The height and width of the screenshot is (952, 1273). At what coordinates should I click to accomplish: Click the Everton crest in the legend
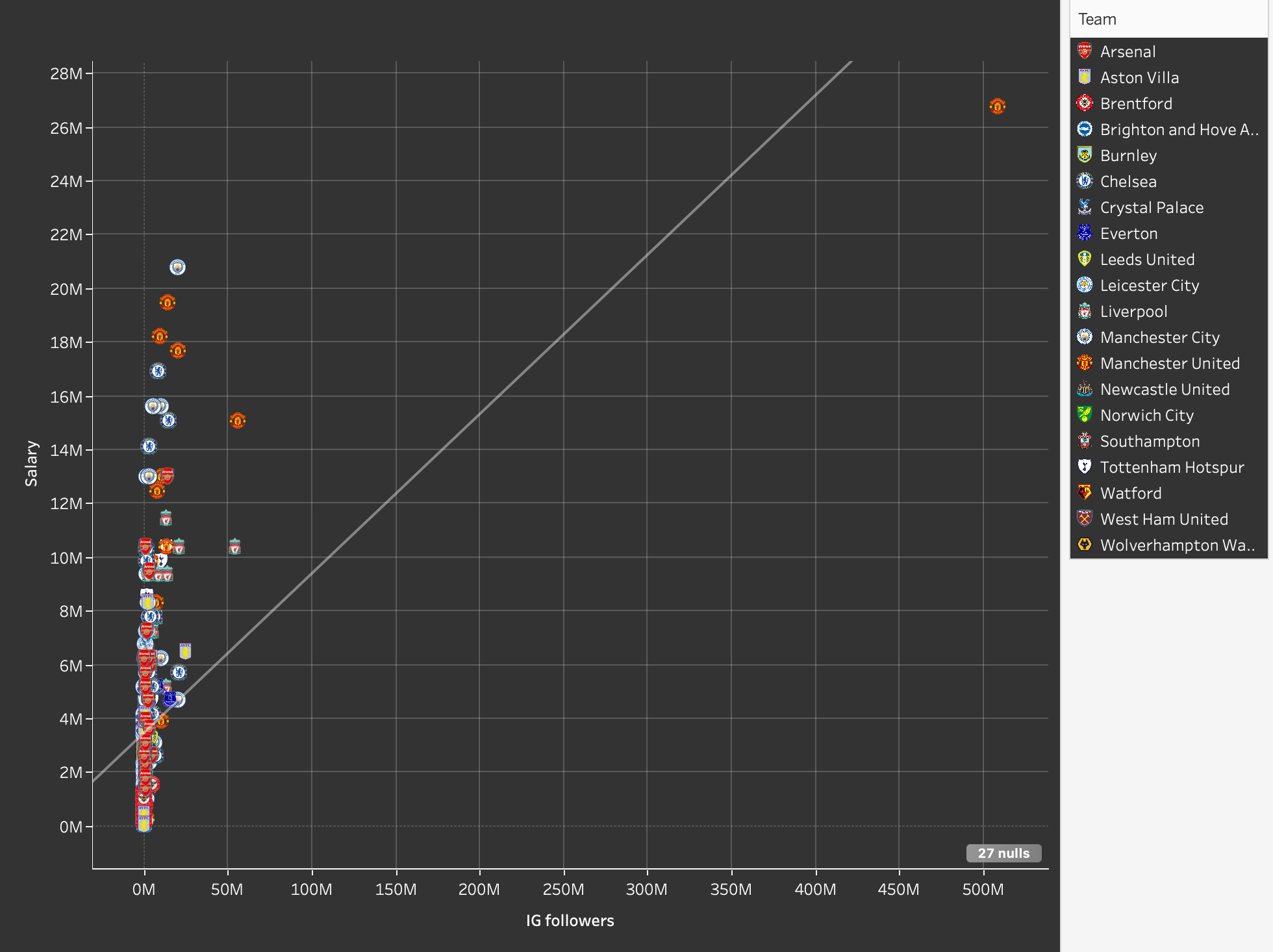tap(1085, 233)
